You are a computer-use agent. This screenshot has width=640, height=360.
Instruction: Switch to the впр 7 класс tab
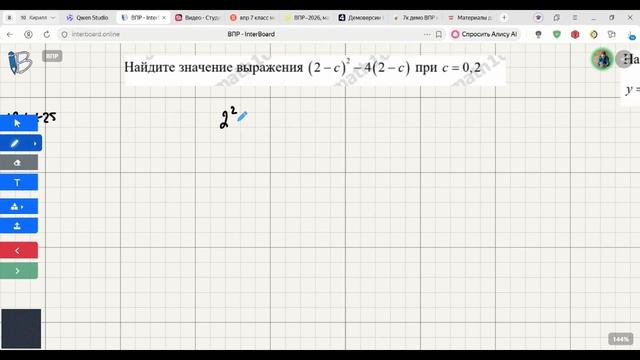point(252,18)
